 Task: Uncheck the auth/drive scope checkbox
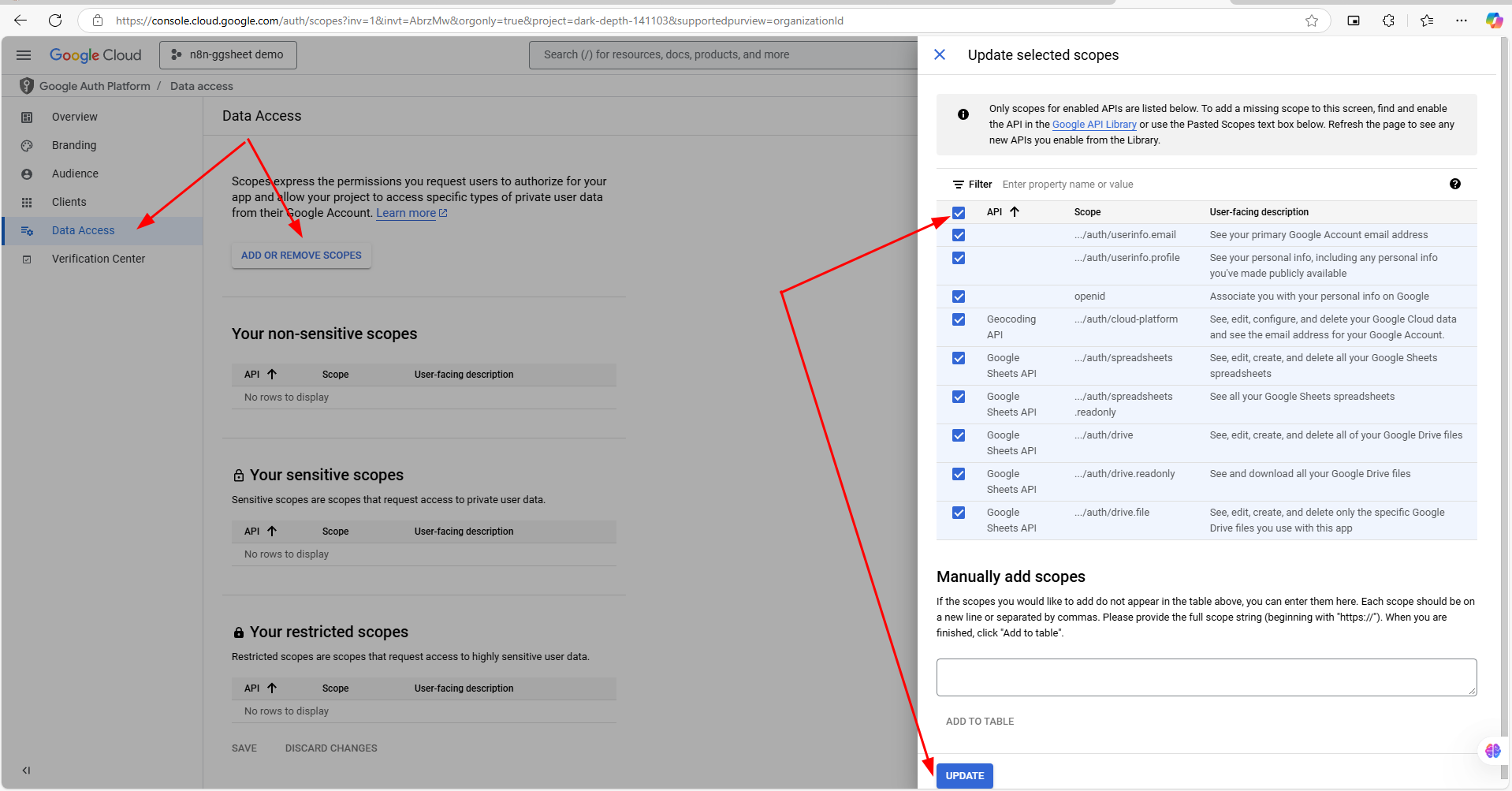pos(959,435)
